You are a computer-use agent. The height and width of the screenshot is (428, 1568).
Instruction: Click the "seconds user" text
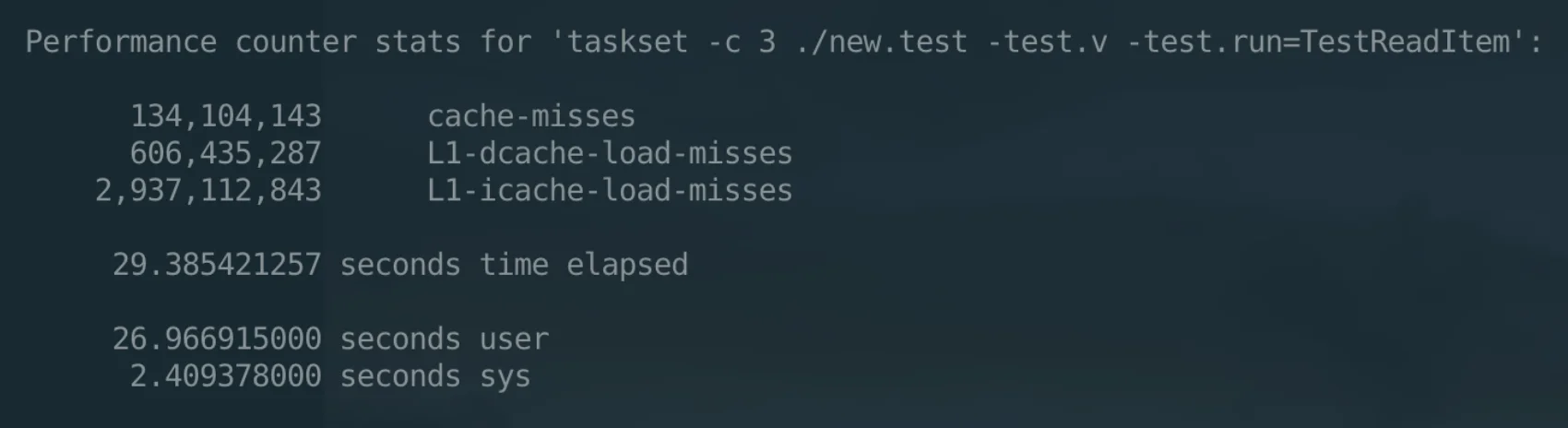pyautogui.click(x=445, y=339)
